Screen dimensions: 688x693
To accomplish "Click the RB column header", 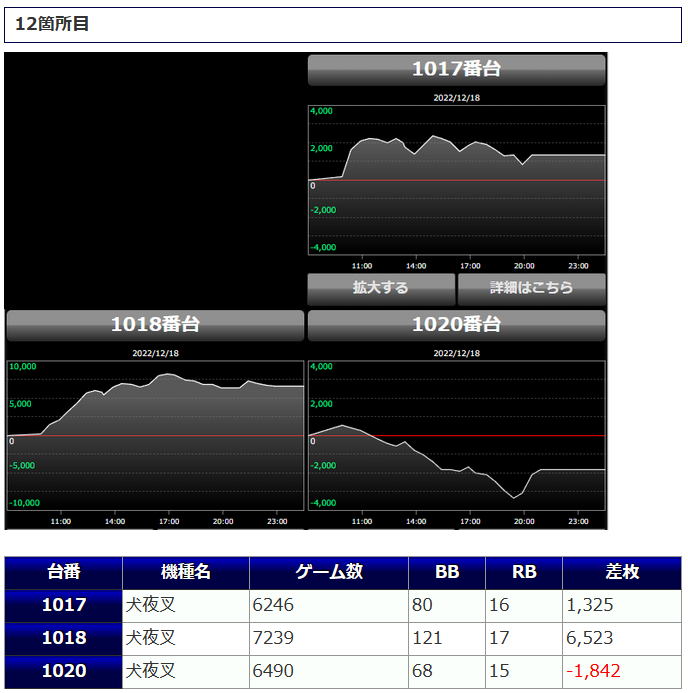I will pyautogui.click(x=524, y=572).
